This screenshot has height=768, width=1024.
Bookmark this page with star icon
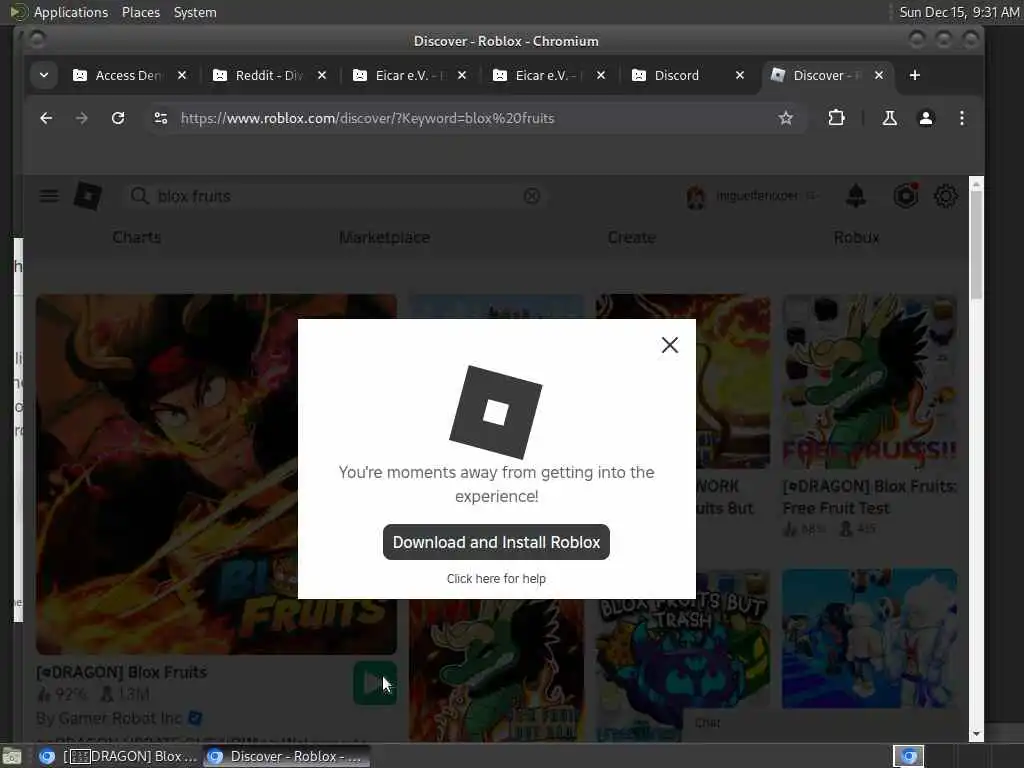tap(786, 118)
